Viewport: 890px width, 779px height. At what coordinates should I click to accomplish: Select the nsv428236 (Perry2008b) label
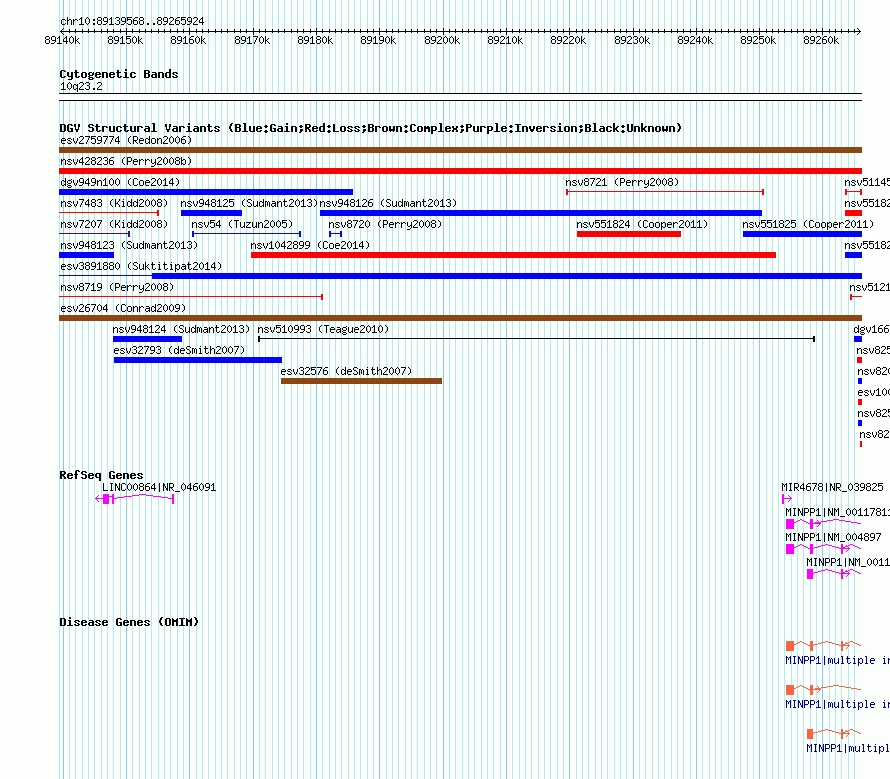(126, 161)
